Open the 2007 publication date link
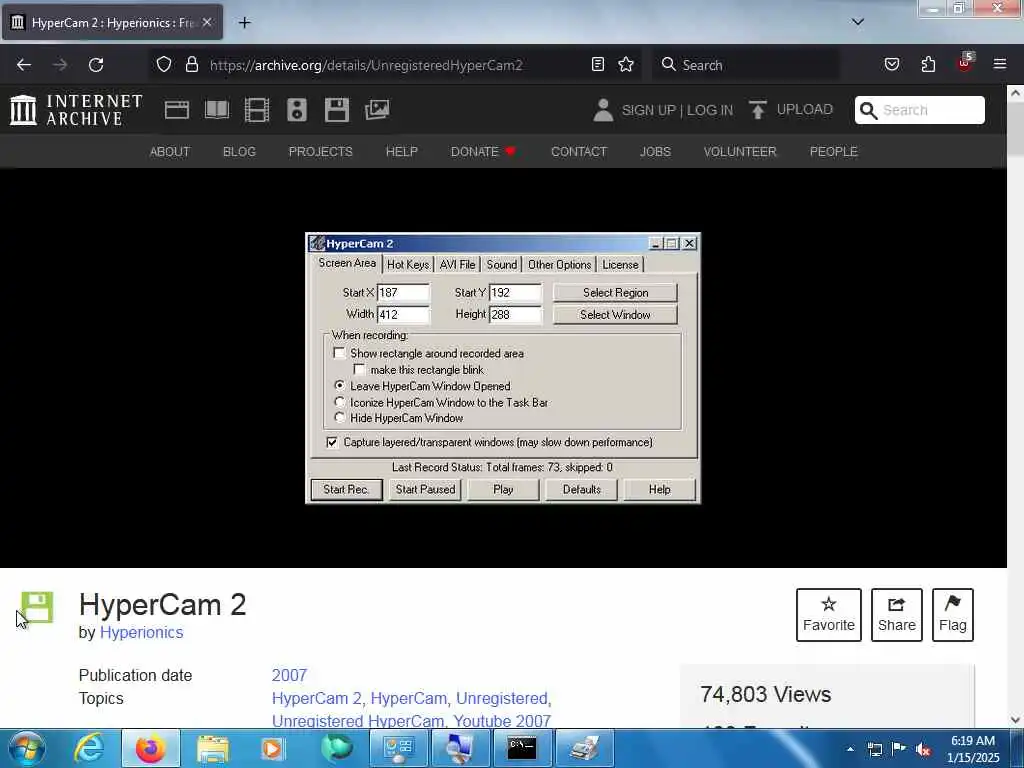The width and height of the screenshot is (1024, 768). click(289, 675)
